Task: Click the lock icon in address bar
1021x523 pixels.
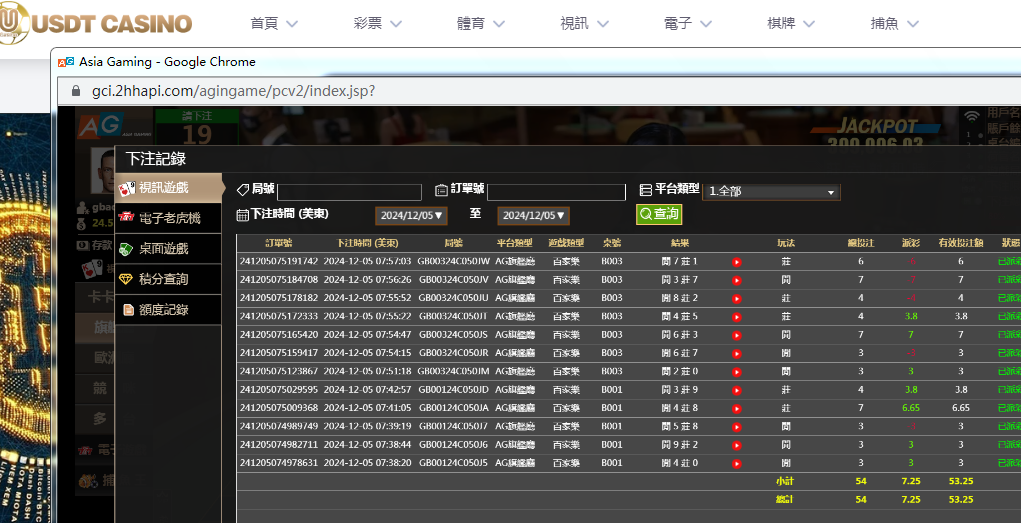Action: click(77, 91)
